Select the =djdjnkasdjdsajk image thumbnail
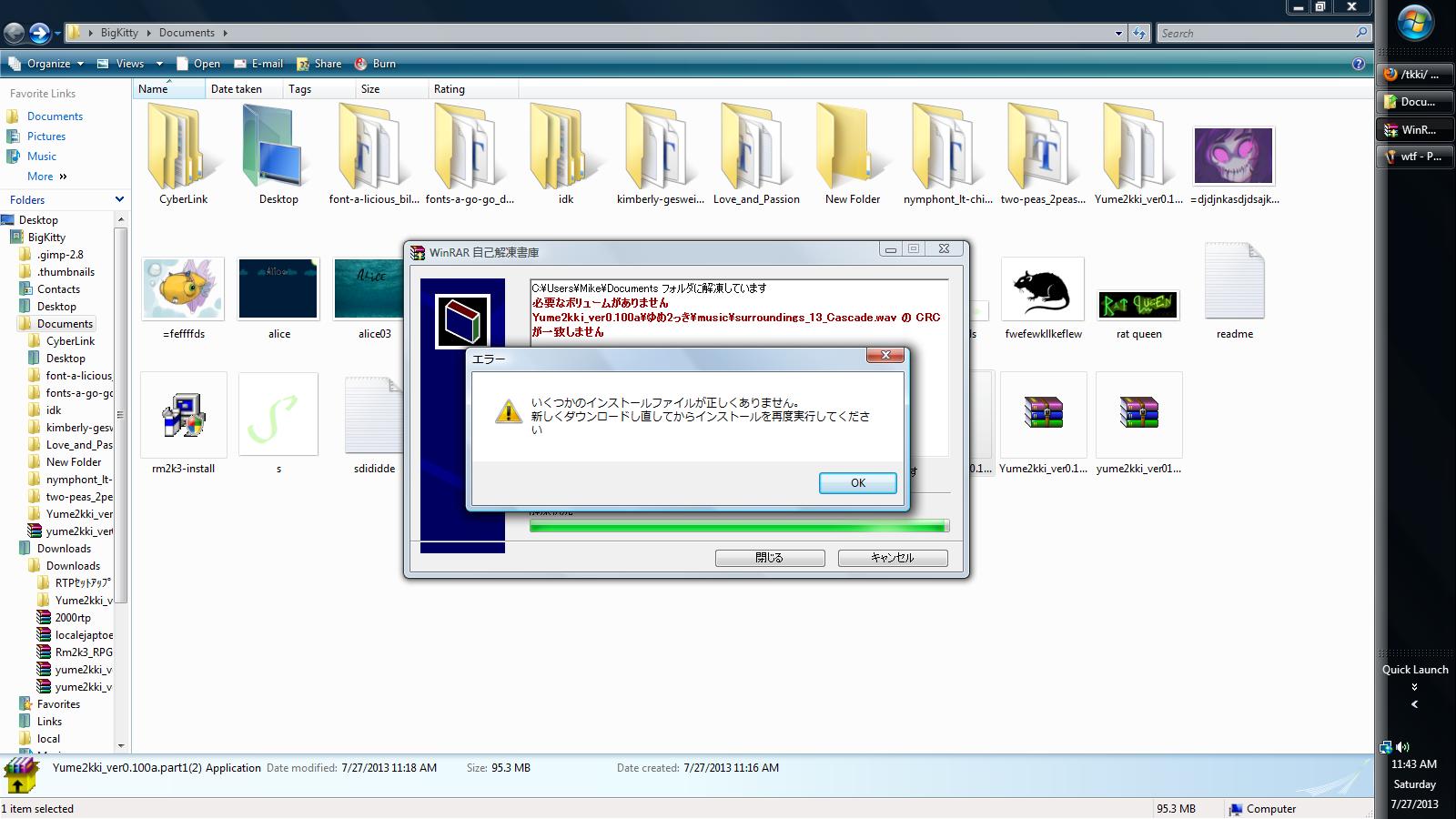 pyautogui.click(x=1234, y=156)
